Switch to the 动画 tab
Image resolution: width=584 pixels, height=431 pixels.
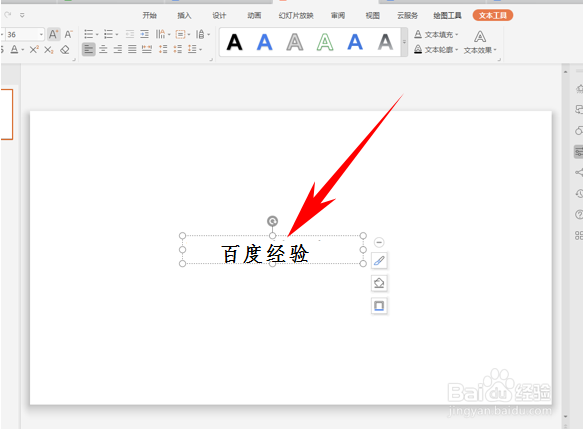pos(254,15)
